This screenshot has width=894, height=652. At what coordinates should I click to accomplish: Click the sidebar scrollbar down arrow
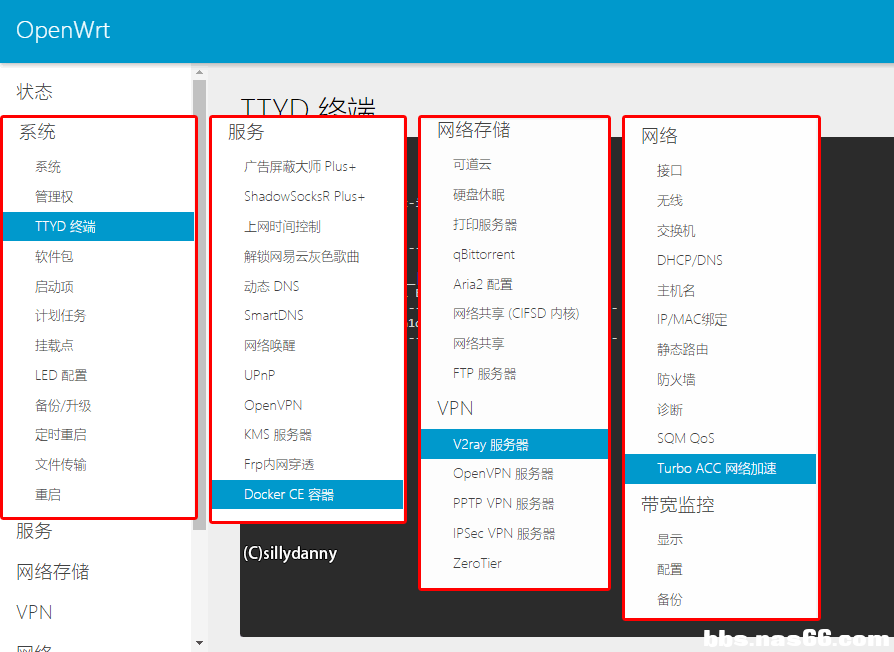click(x=199, y=643)
